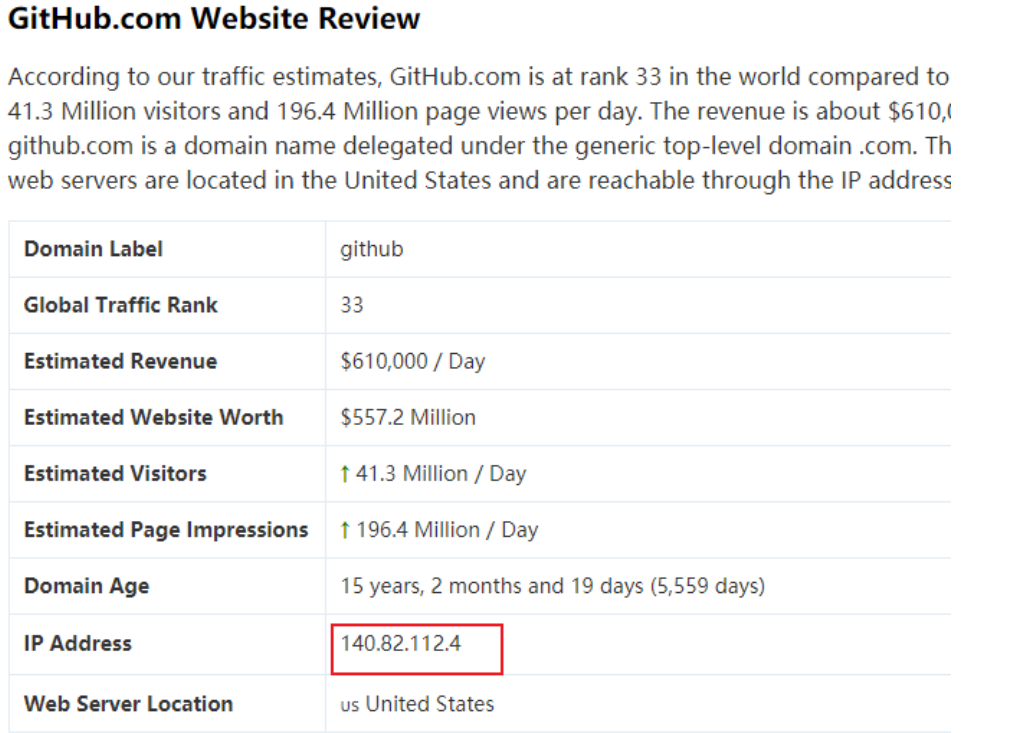Click the rank value 33 in table
Viewport: 1012px width, 733px height.
(x=352, y=305)
